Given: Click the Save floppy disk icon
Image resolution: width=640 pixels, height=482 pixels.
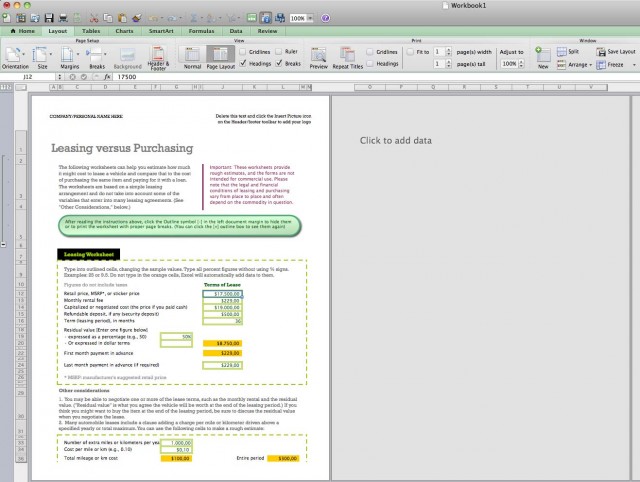Looking at the screenshot, I should (x=49, y=18).
